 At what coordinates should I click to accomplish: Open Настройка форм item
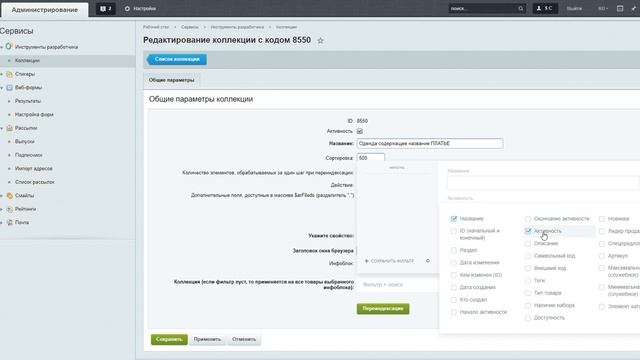(34, 115)
